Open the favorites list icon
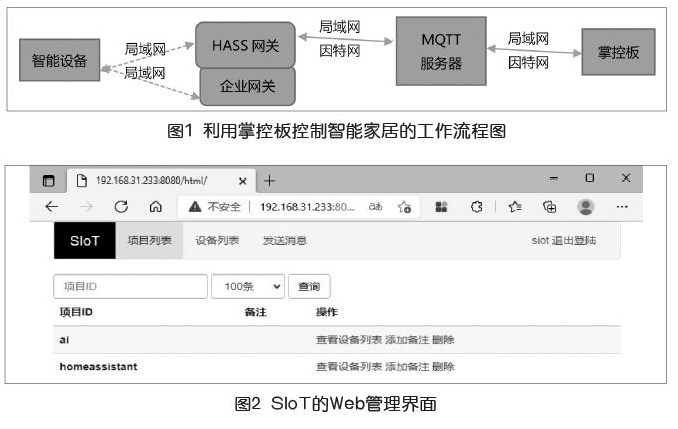678x429 pixels. (514, 207)
